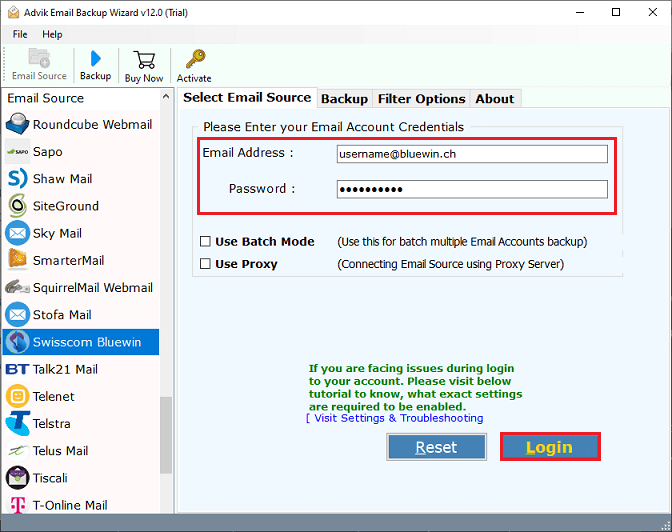Viewport: 672px width, 532px height.
Task: Click the Password input field
Action: pos(472,189)
